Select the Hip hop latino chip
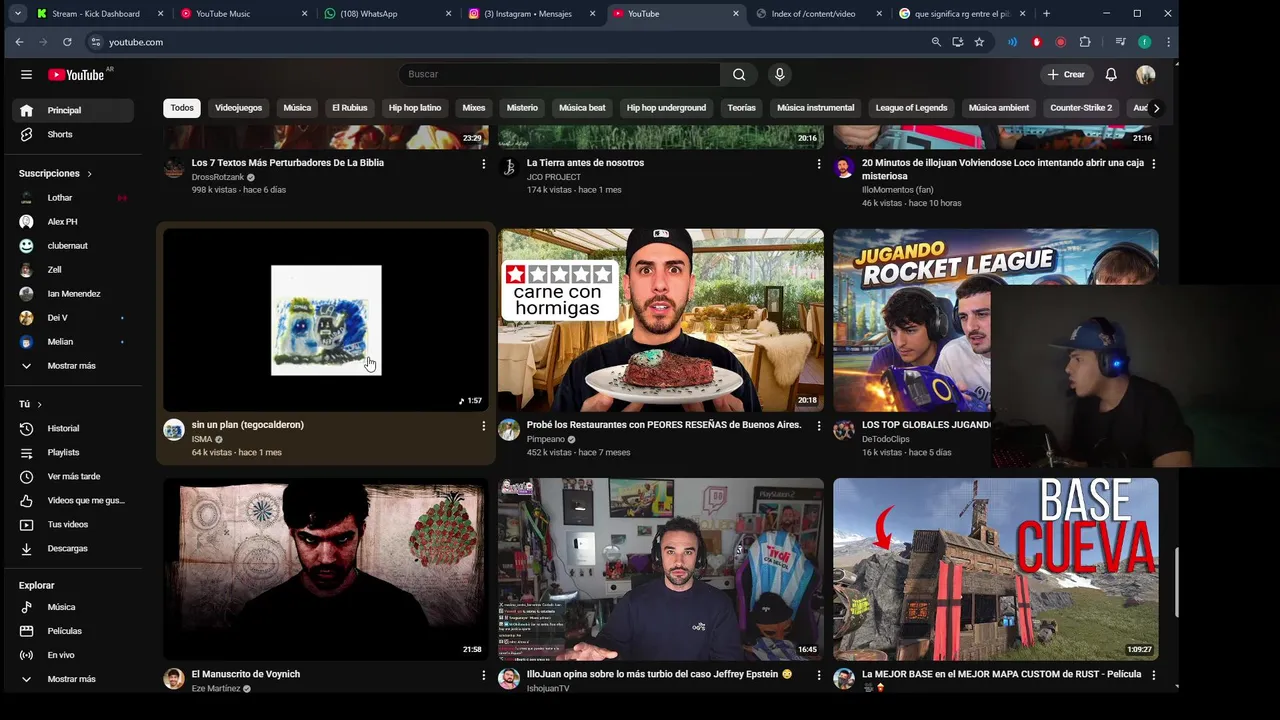 coord(415,108)
